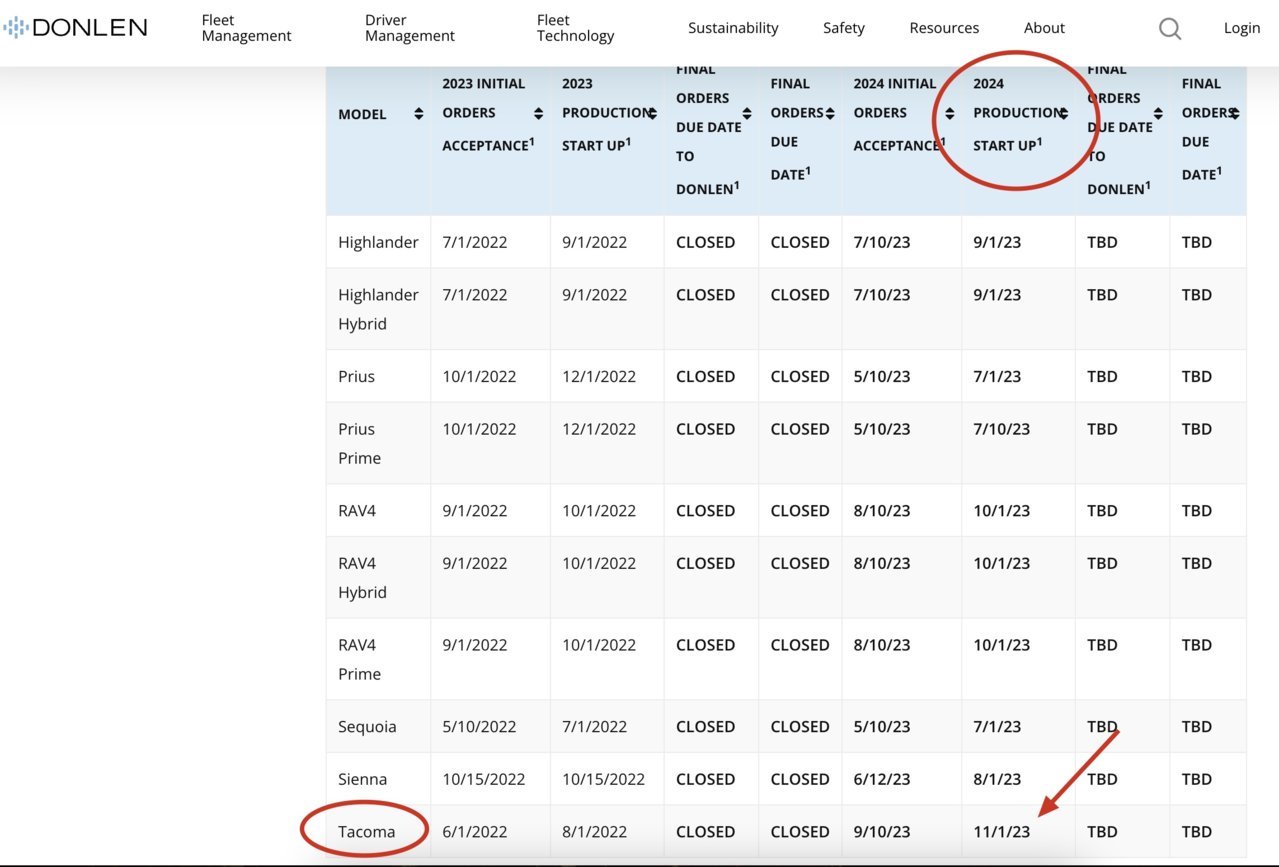Click RAV4 Prime's 10/1/23 date
The width and height of the screenshot is (1279, 867).
point(1001,645)
